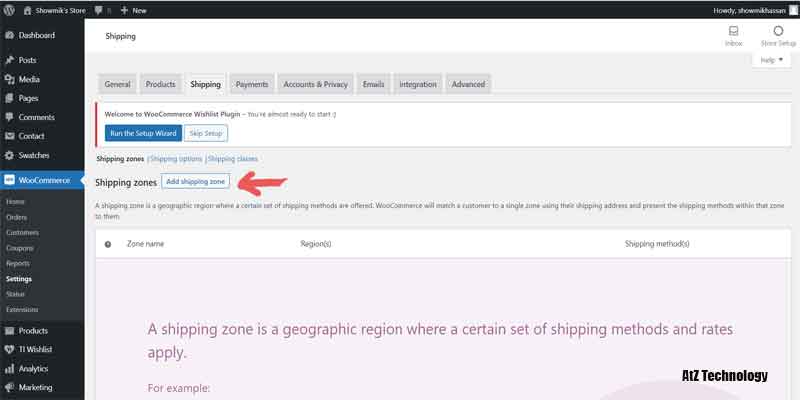Switch to the Accounts & Privacy tab
This screenshot has width=800, height=400.
pos(315,84)
